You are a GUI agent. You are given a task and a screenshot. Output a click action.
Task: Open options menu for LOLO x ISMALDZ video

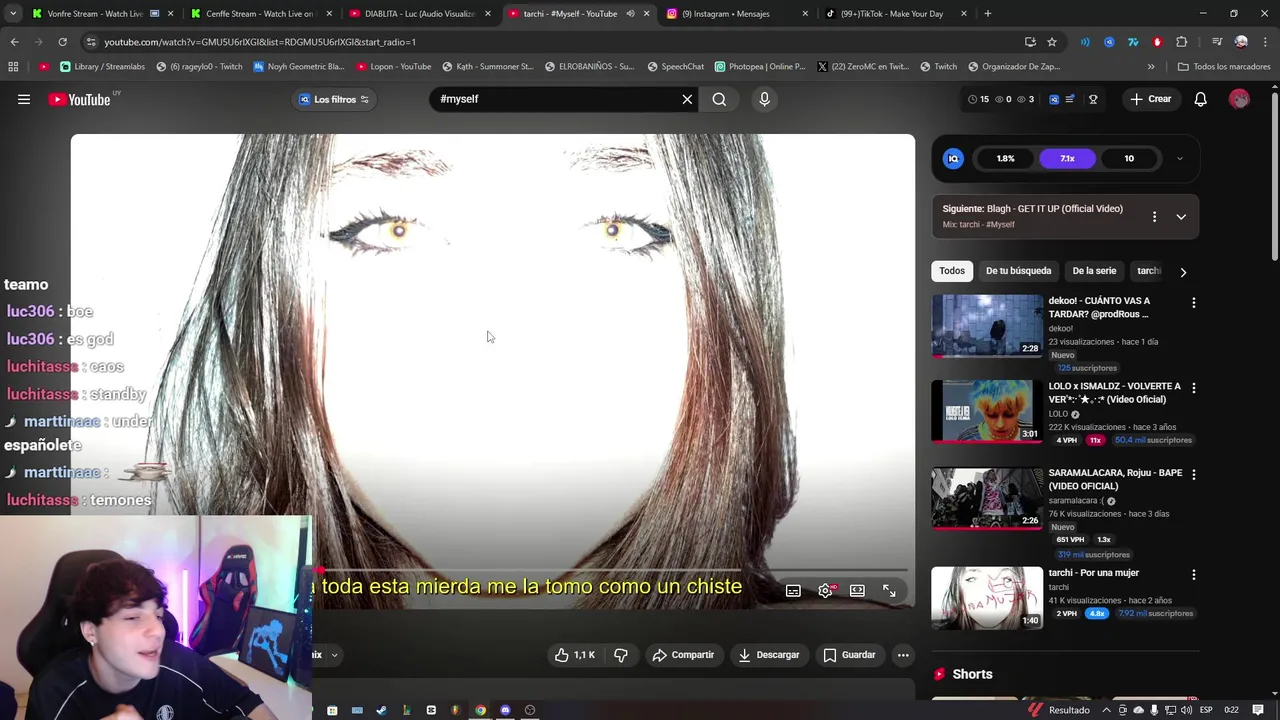1193,388
